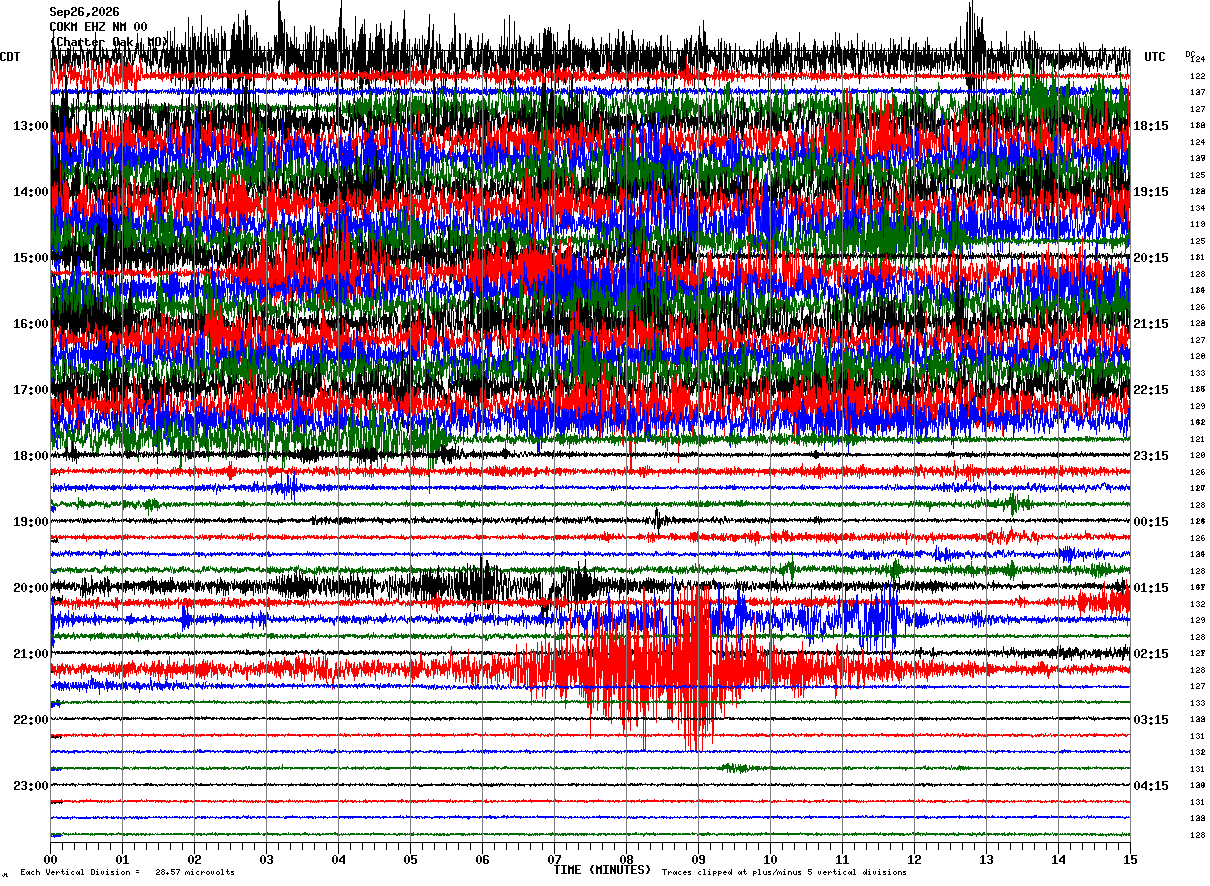Click the traces clipped footnote text
Viewport: 1210px width, 886px height.
point(784,872)
